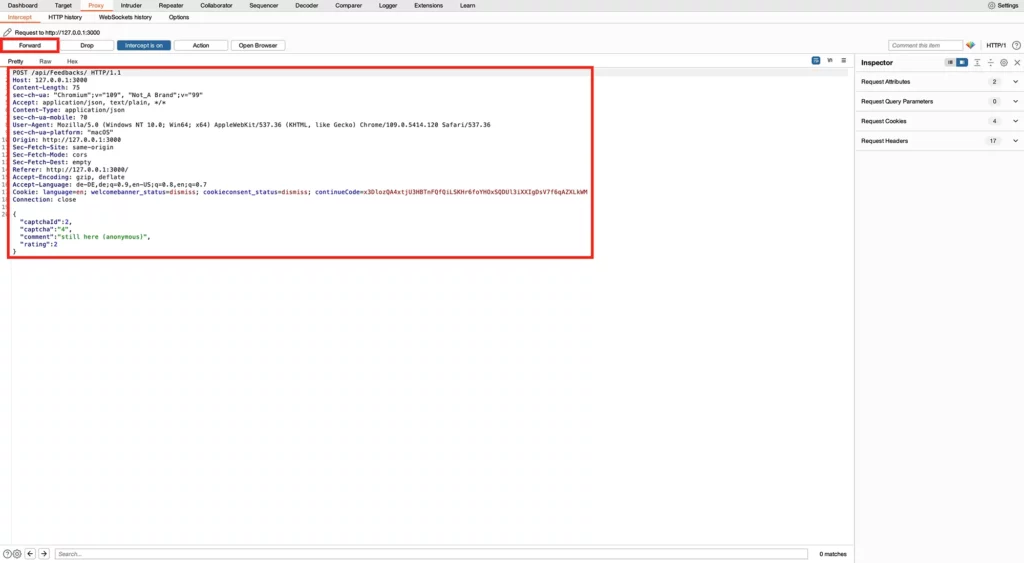
Task: Switch to the Repeater tab
Action: click(171, 5)
